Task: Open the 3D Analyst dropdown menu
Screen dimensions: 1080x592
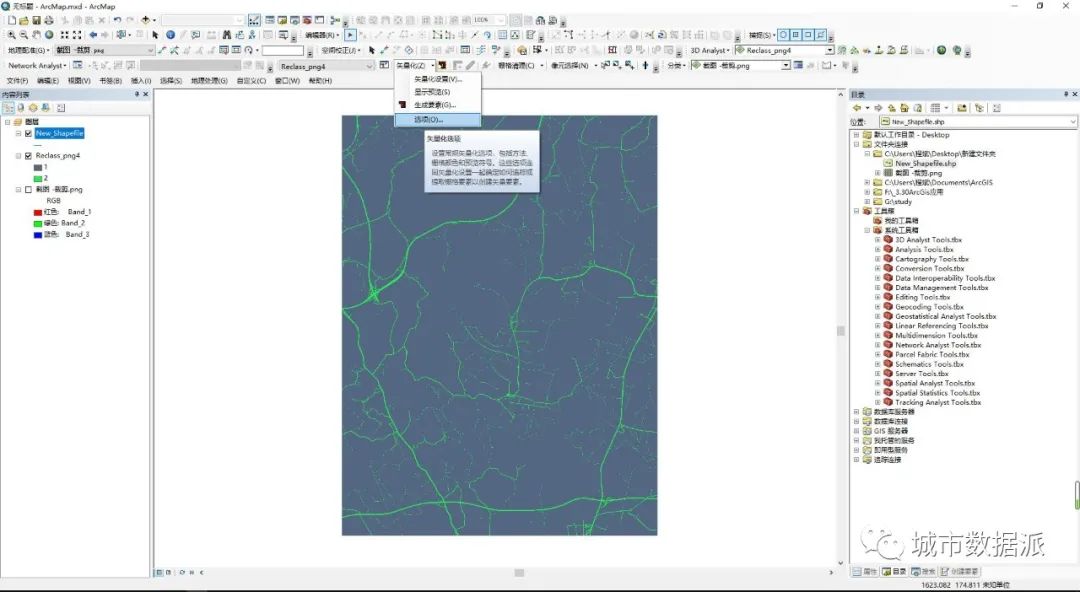Action: click(x=709, y=50)
